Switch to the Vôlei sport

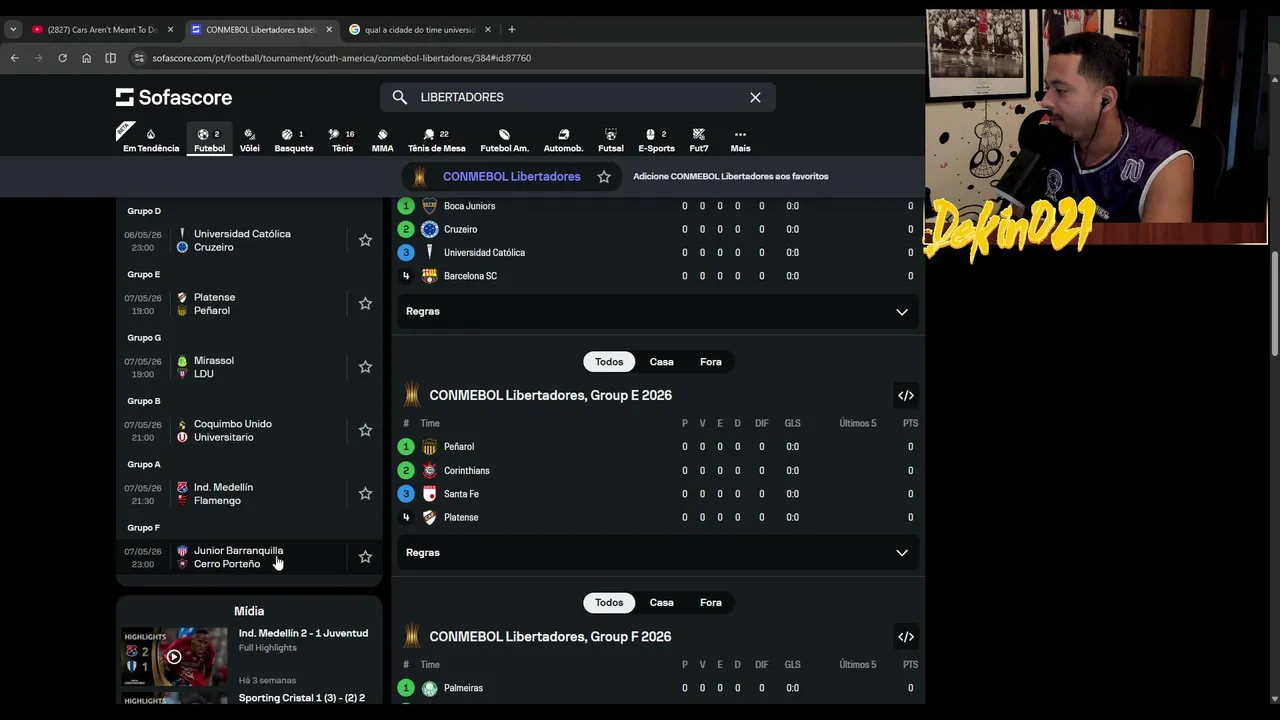point(250,140)
